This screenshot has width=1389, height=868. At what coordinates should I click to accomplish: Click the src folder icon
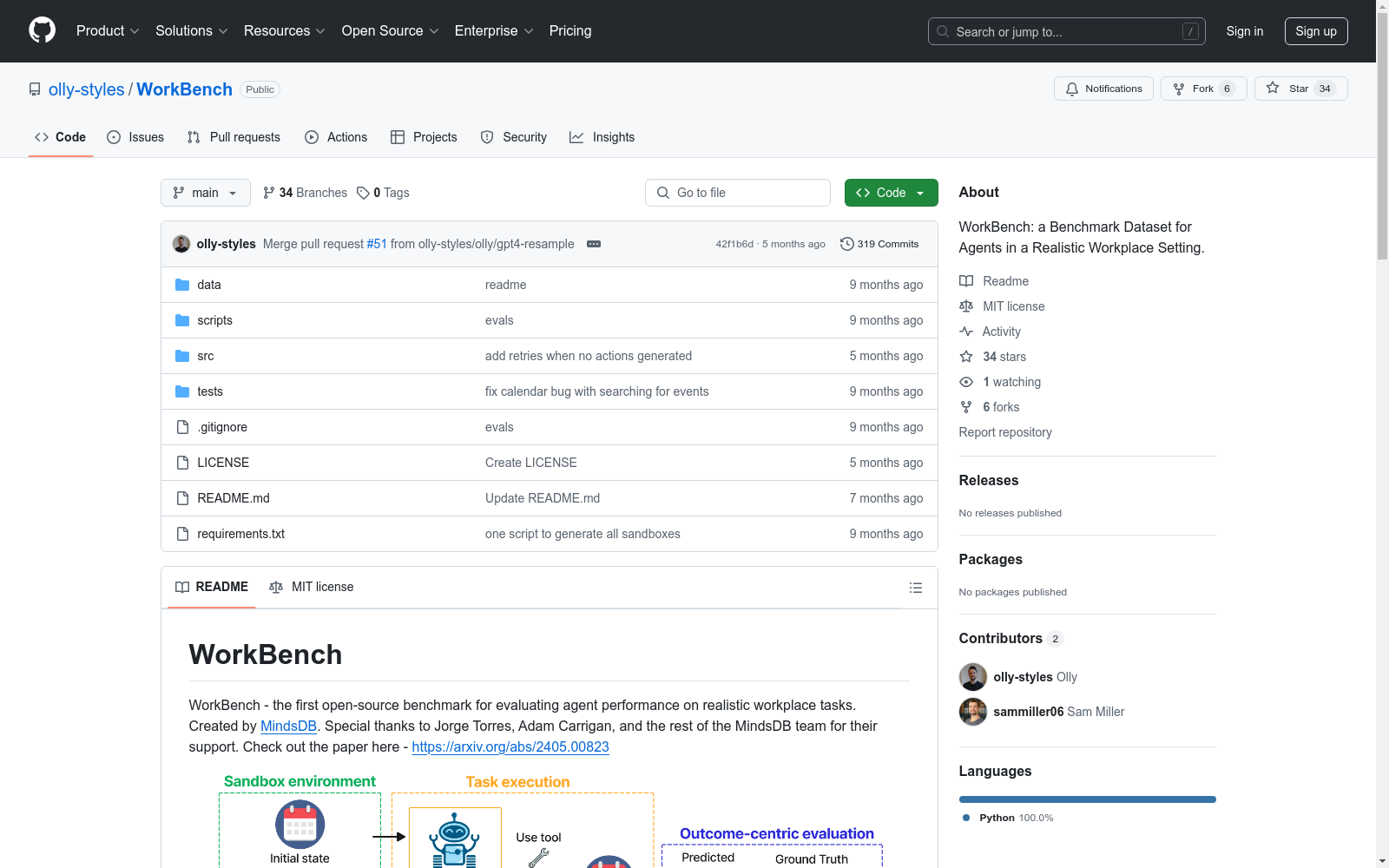click(182, 356)
